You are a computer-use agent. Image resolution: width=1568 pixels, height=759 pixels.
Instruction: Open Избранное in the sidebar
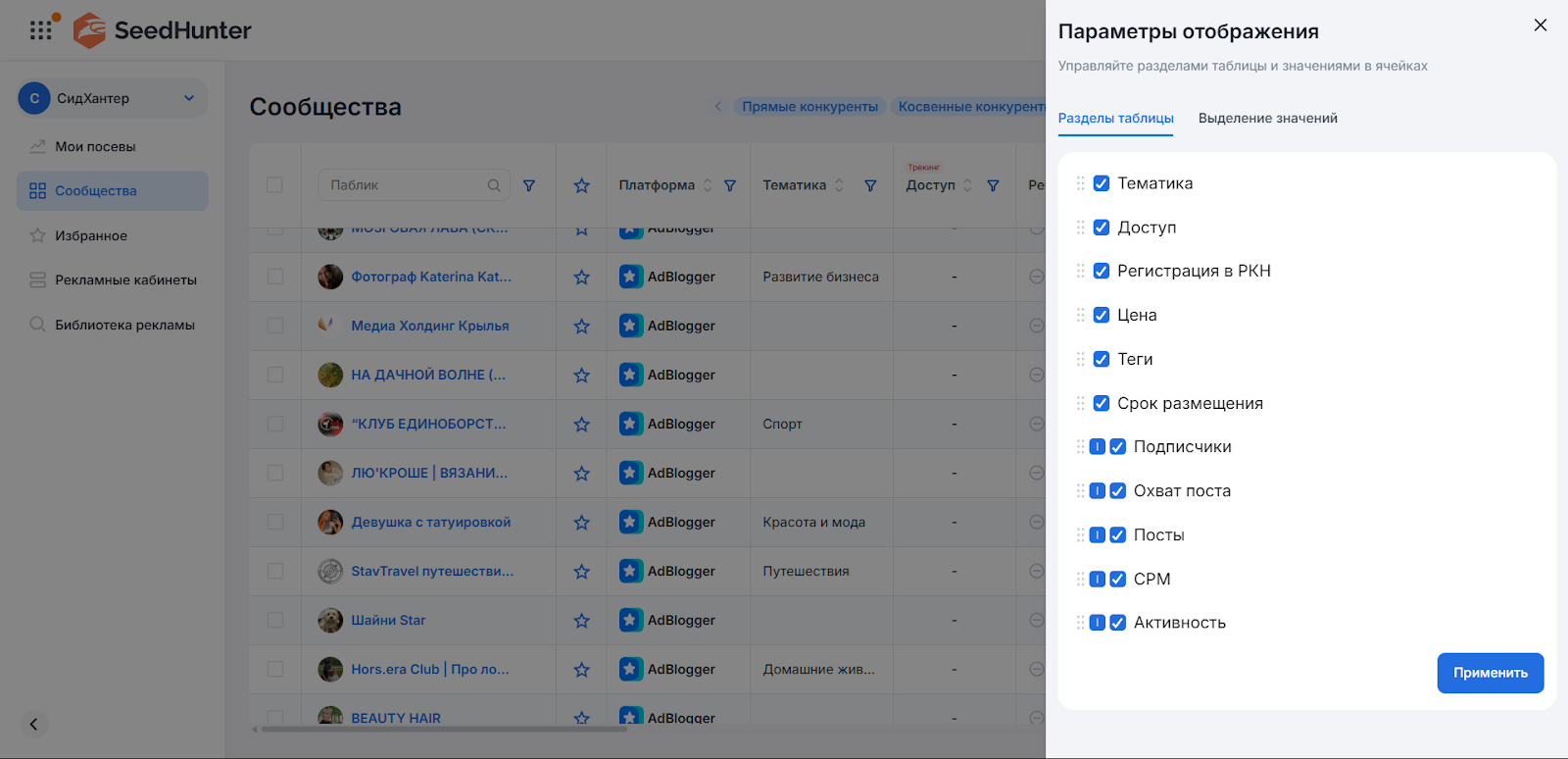point(91,236)
